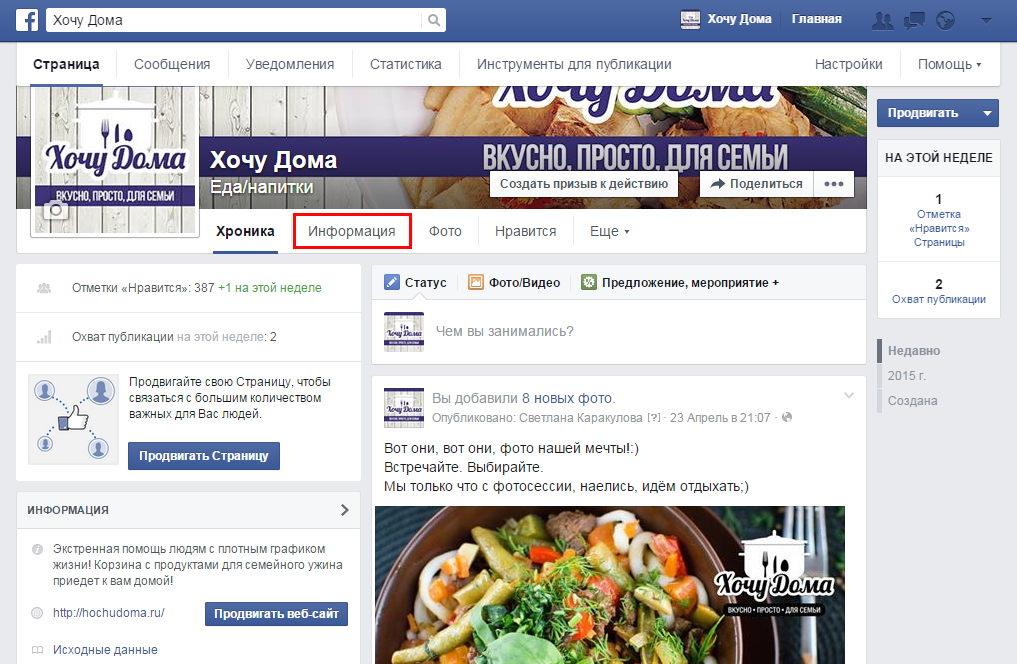1017x664 pixels.
Task: Open friend requests icon in top bar
Action: [882, 21]
